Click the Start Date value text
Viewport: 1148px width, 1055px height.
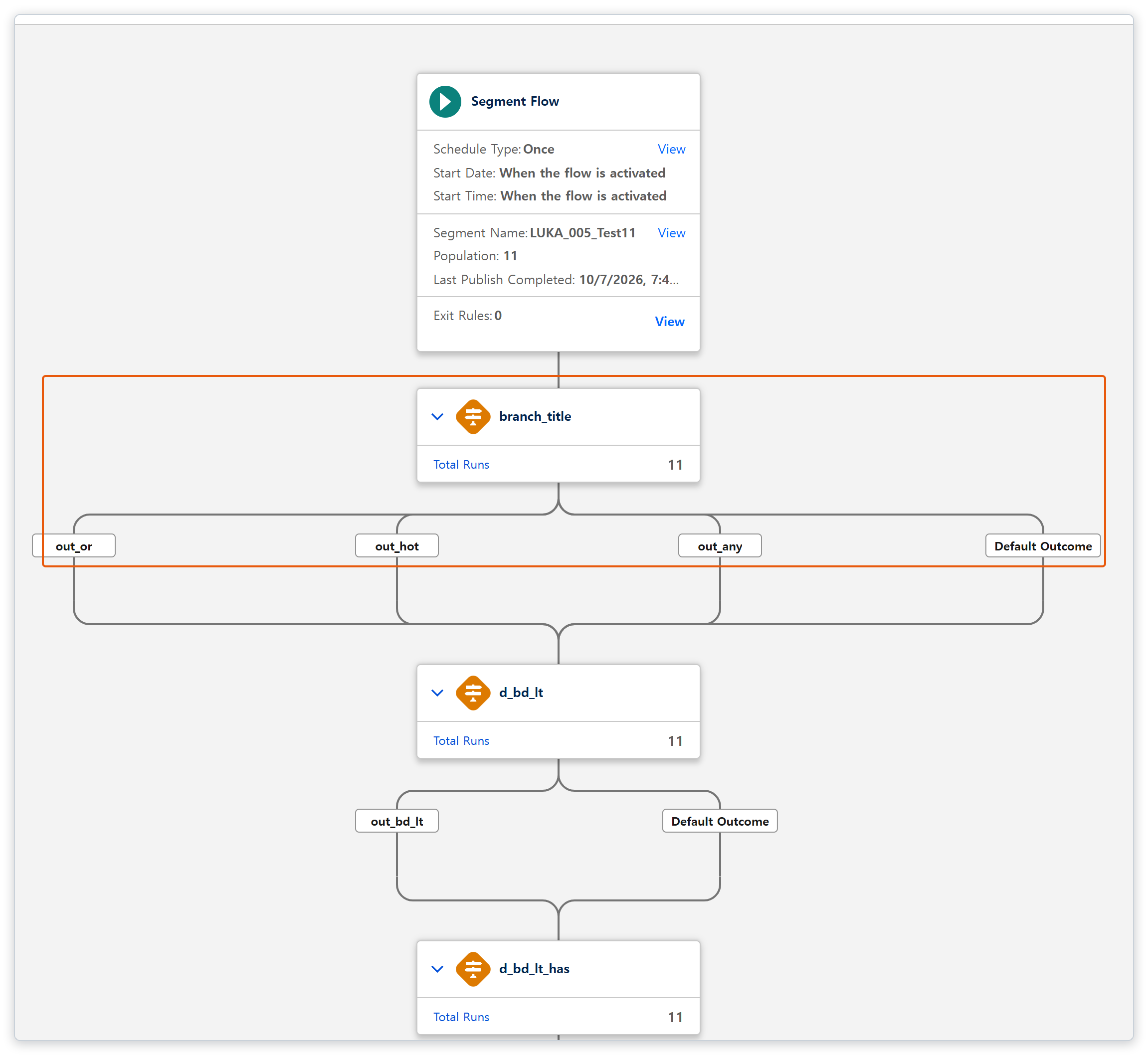(x=582, y=173)
